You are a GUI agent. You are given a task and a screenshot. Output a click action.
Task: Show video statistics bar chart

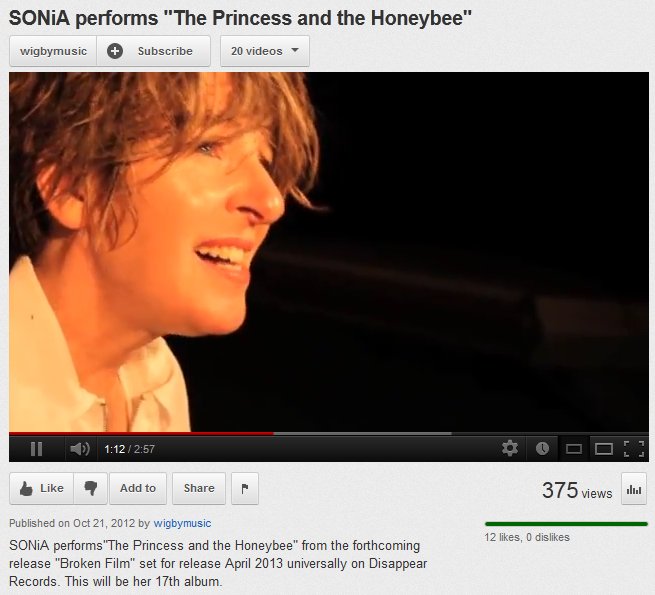634,489
